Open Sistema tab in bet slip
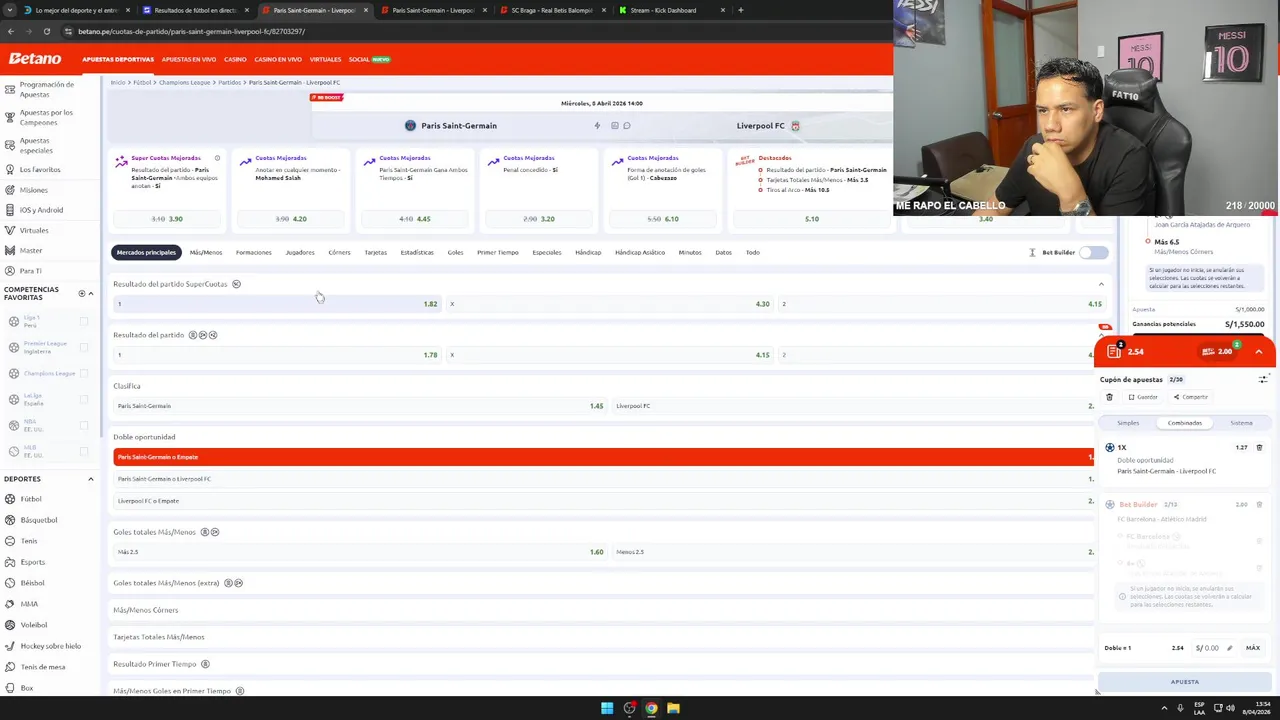 tap(1241, 423)
